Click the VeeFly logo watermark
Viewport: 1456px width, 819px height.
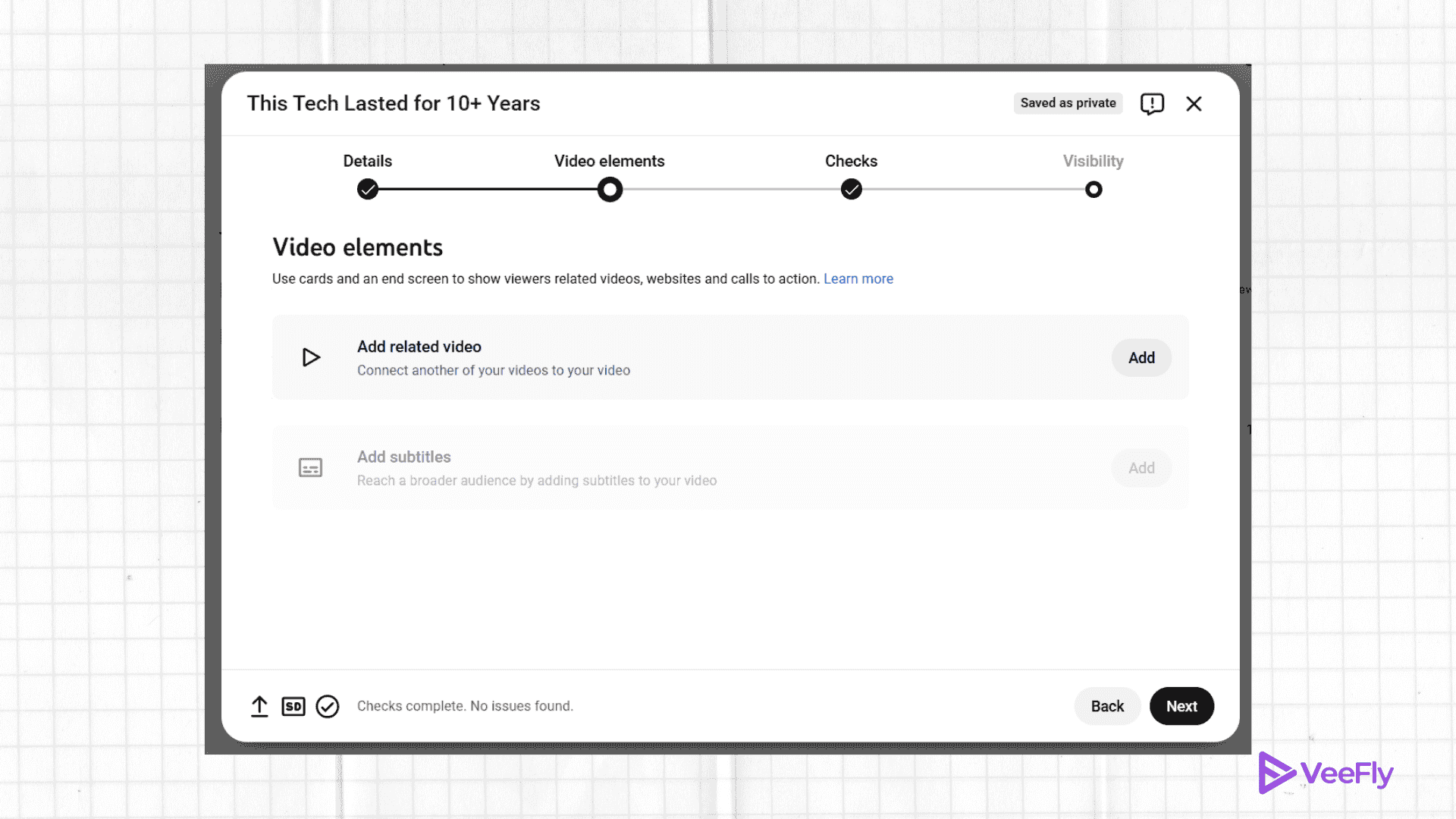tap(1326, 773)
